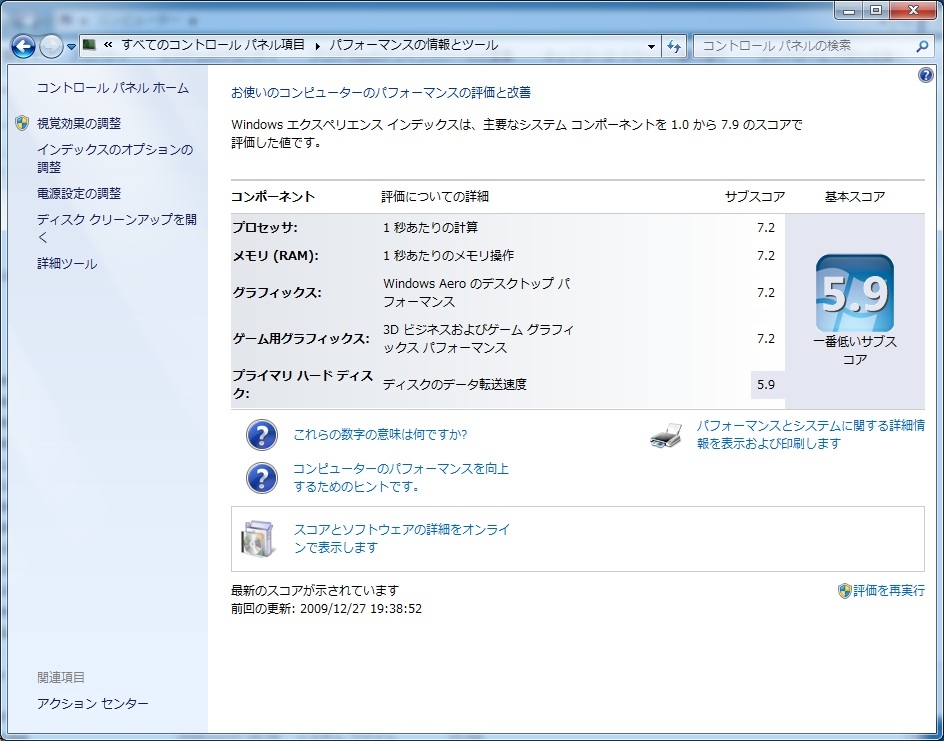
Task: Open パフォーマンスとシステムに関する詳細情報 print link
Action: (x=810, y=435)
